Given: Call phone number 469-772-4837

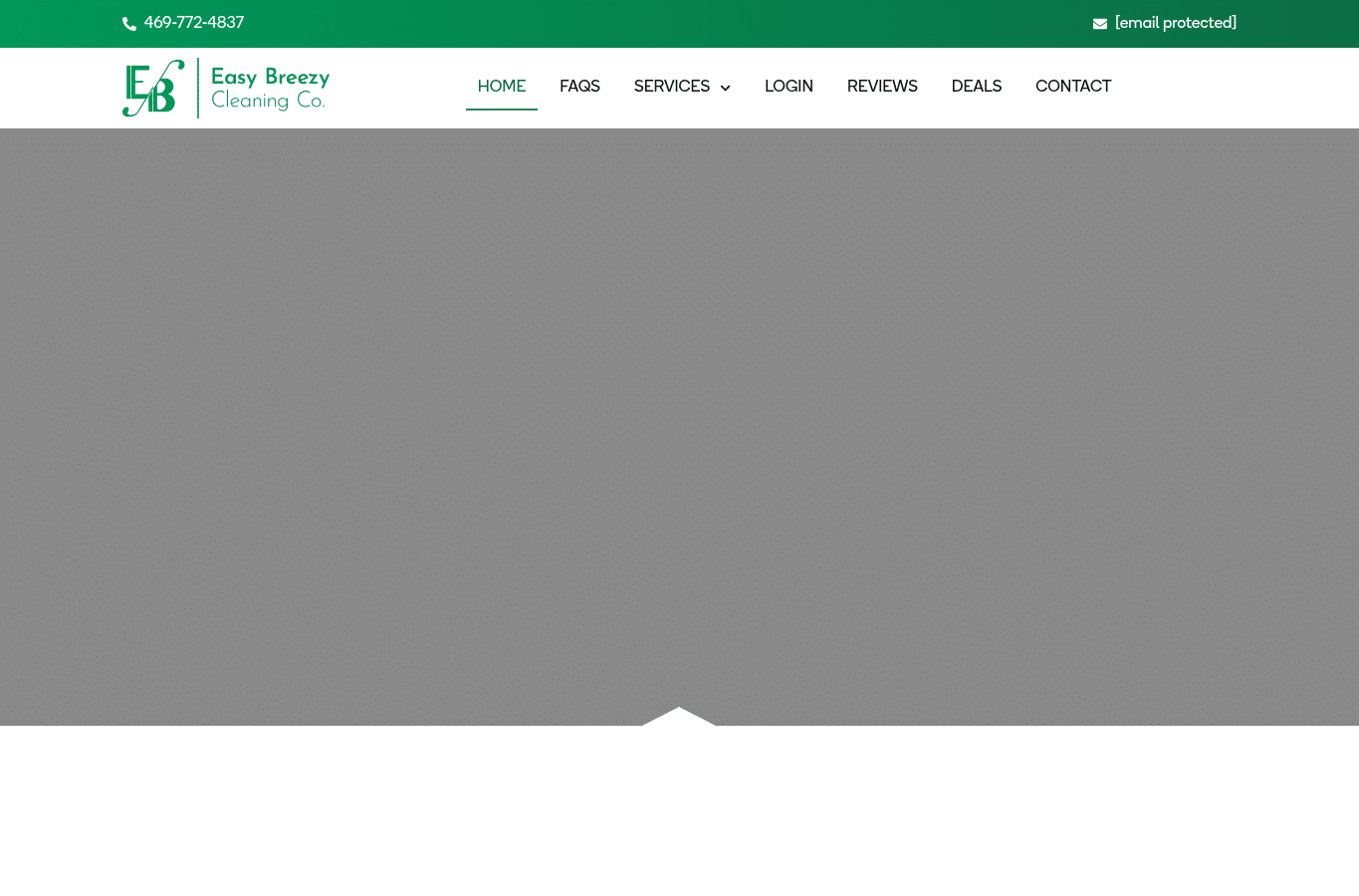Looking at the screenshot, I should [194, 23].
